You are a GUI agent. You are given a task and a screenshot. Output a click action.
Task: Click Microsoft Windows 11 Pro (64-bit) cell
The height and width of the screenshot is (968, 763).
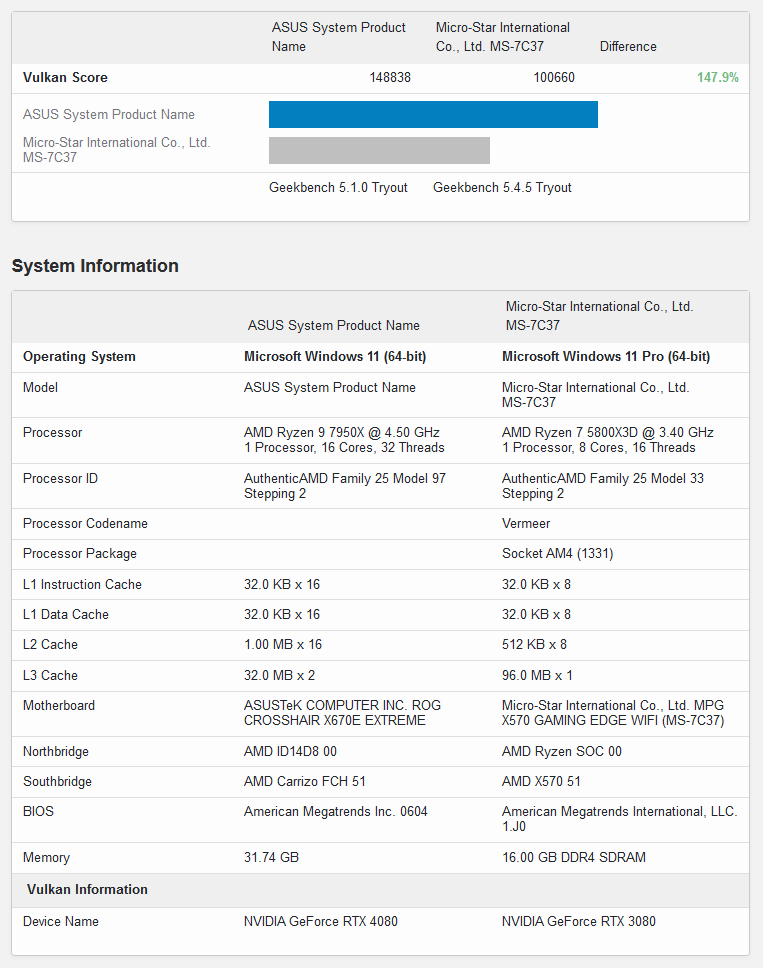point(606,357)
